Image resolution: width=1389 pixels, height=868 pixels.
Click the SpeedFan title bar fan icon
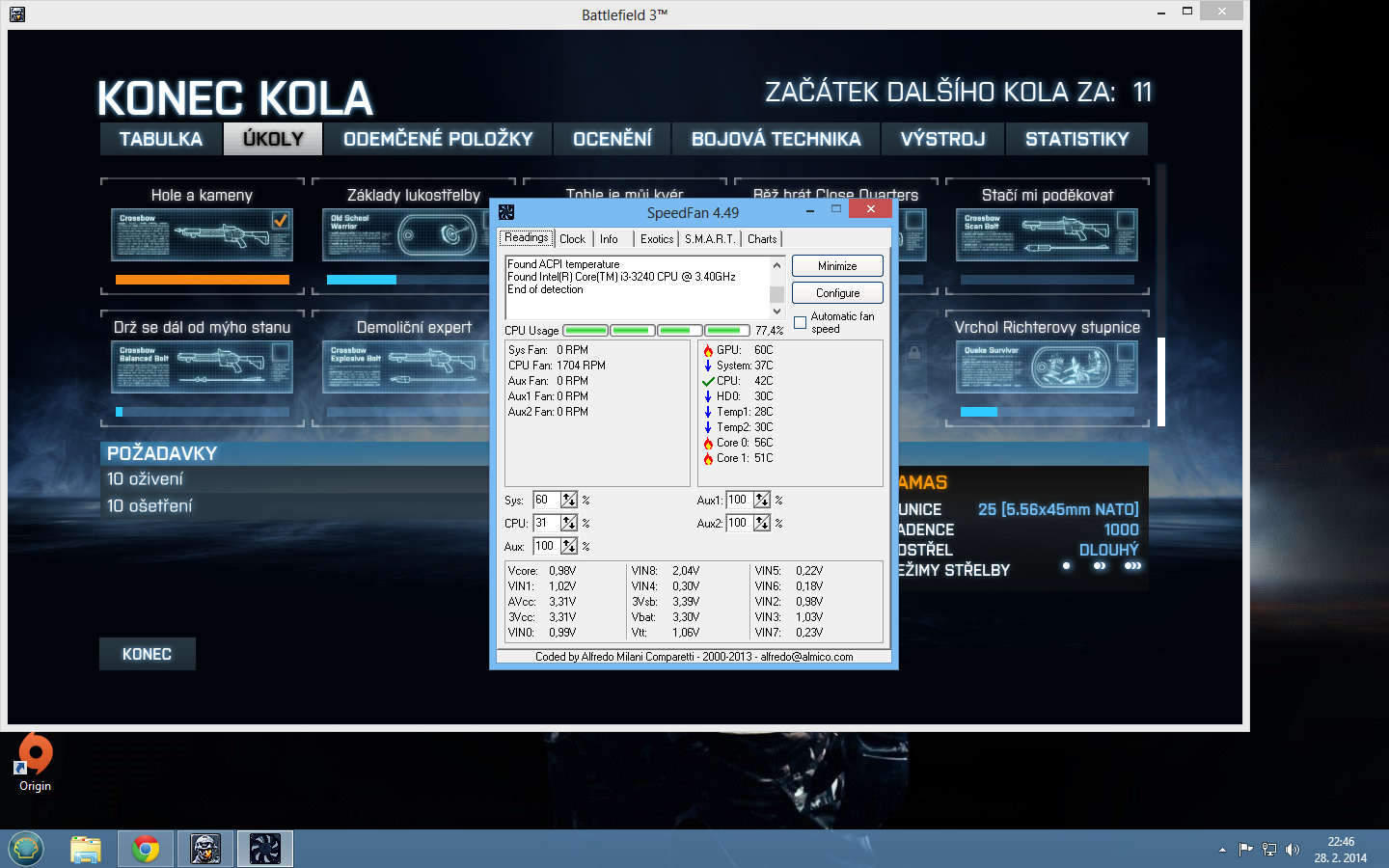point(506,212)
